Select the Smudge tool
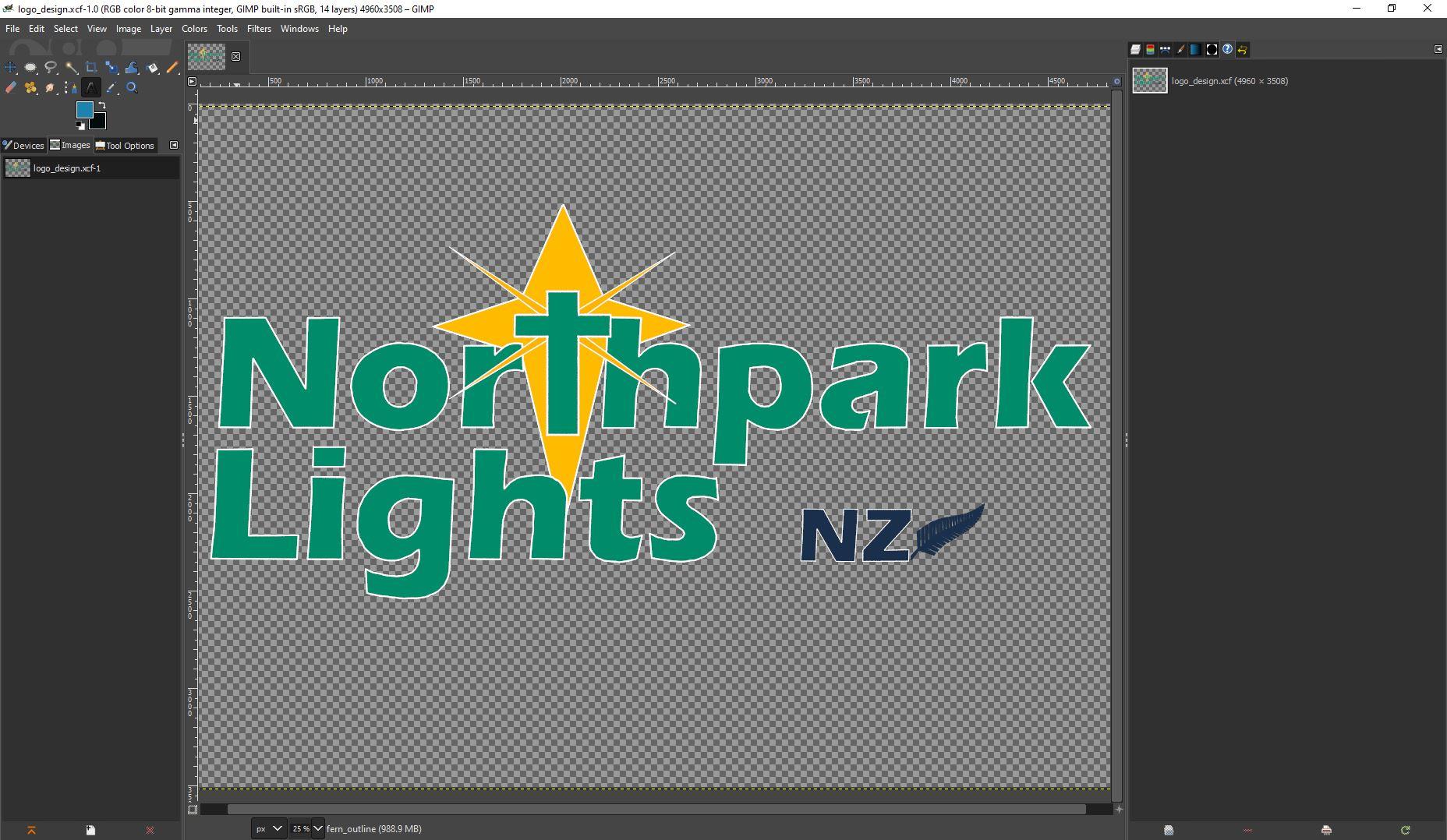Image resolution: width=1447 pixels, height=840 pixels. pos(51,88)
